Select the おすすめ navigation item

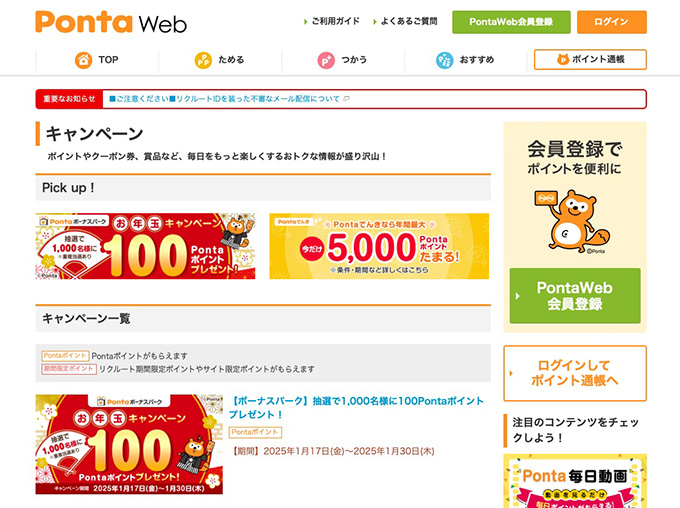[x=465, y=60]
